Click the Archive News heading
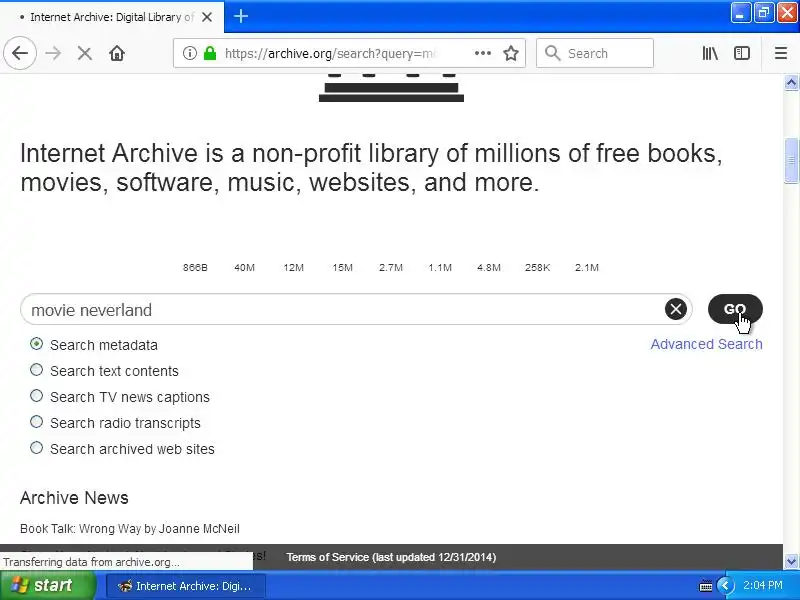800x600 pixels. [x=74, y=498]
